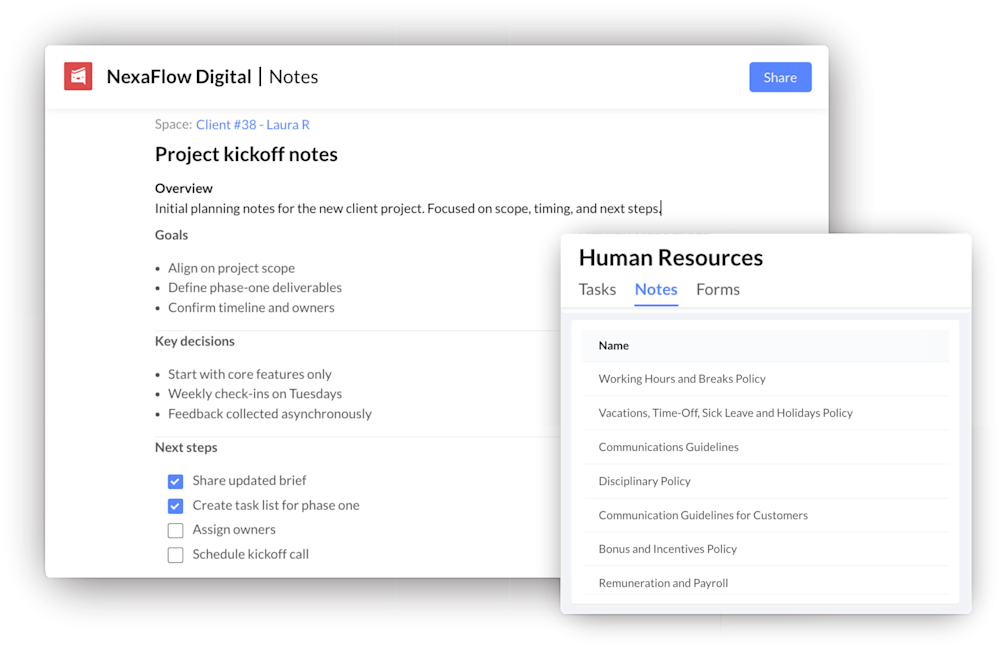
Task: Check the Assign owners checkbox
Action: [x=175, y=529]
